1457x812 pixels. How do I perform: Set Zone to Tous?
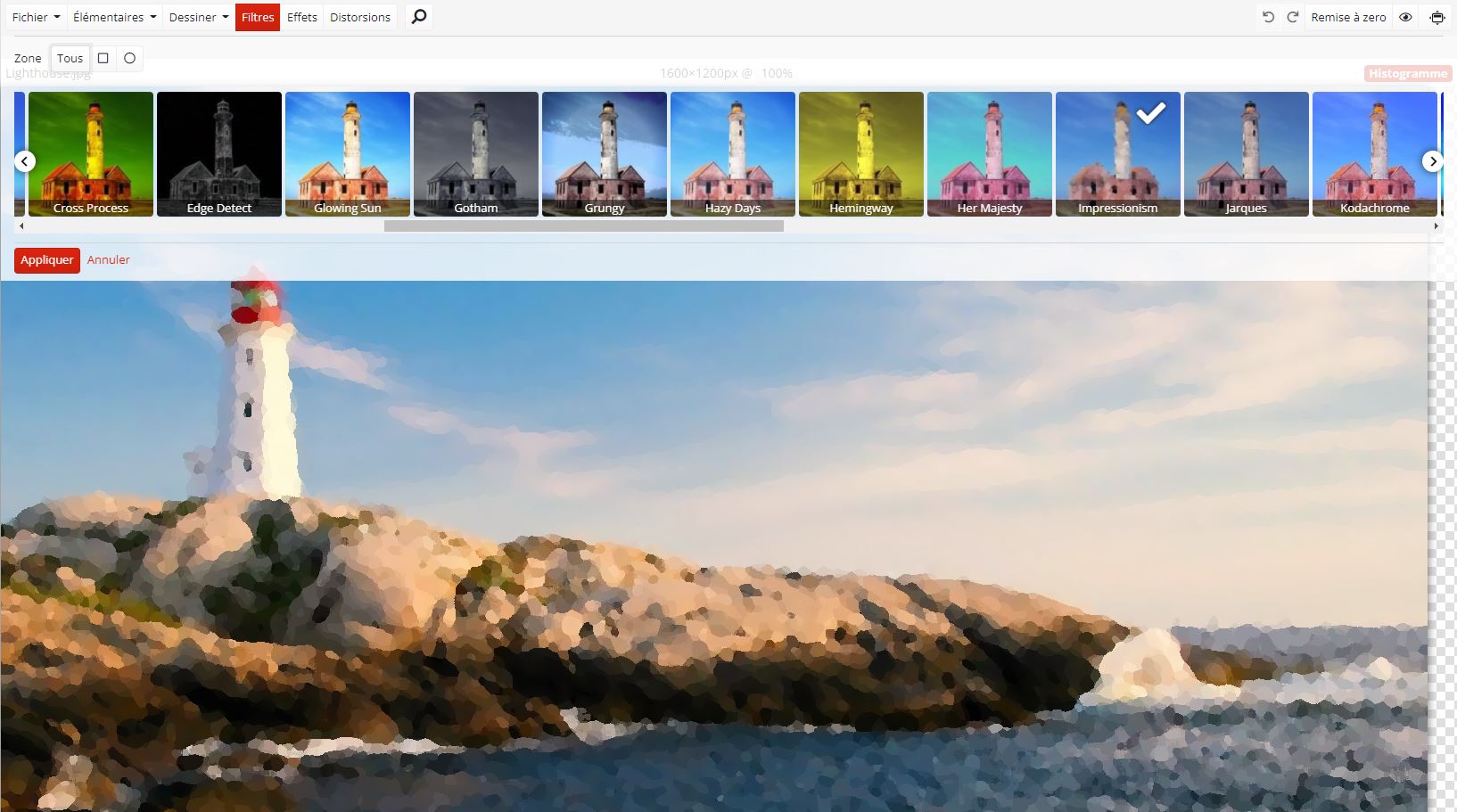[x=70, y=58]
